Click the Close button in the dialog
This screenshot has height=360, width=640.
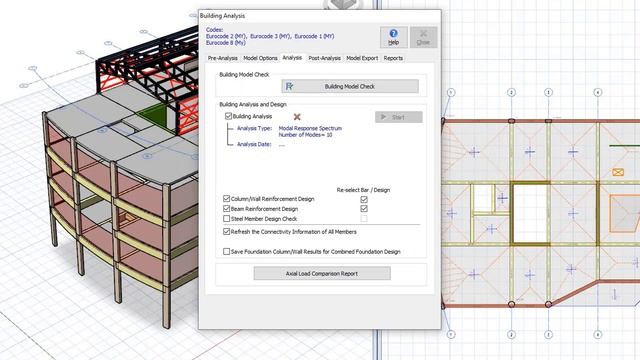click(x=423, y=37)
